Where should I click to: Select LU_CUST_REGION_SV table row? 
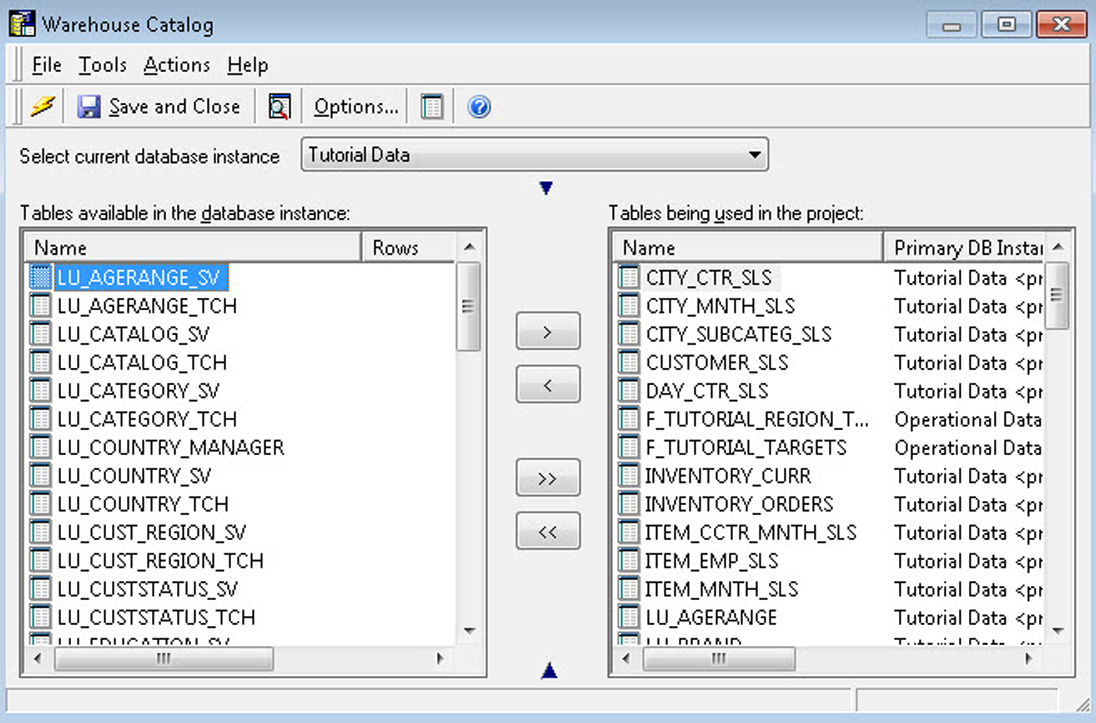(x=152, y=532)
